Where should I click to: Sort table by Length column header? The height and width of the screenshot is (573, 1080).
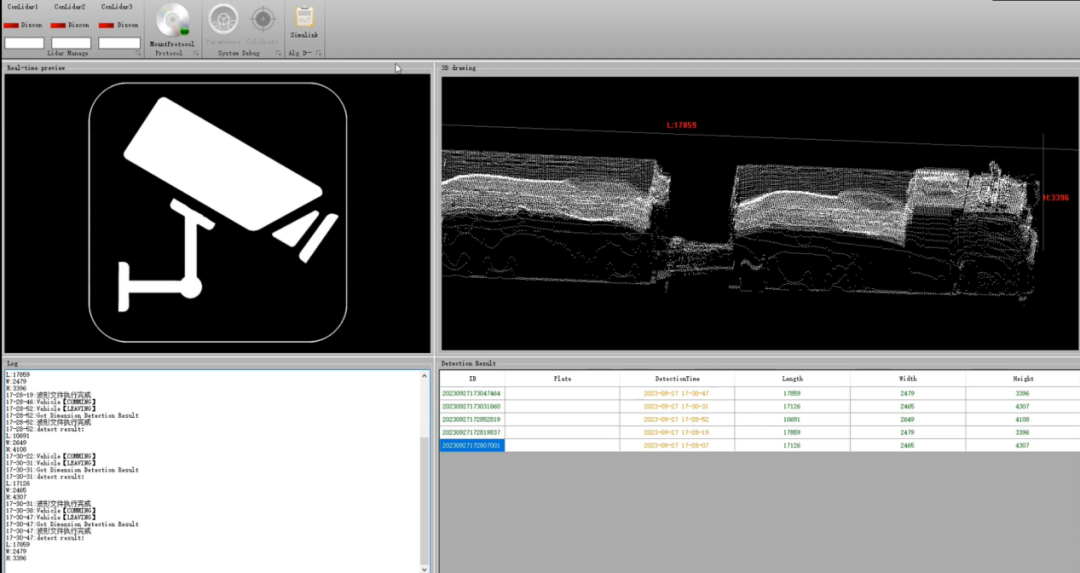[792, 379]
